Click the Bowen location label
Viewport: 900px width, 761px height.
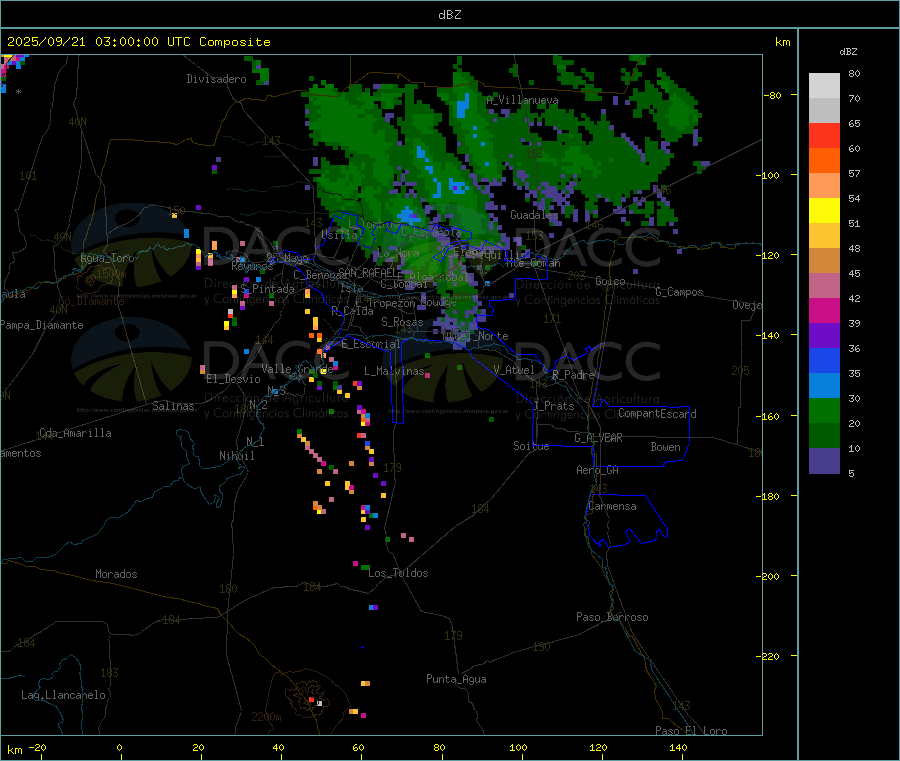pos(665,447)
